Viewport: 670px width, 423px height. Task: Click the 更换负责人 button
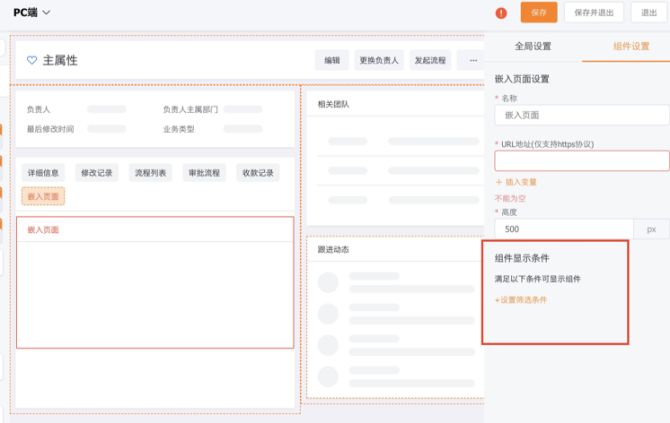coord(379,60)
